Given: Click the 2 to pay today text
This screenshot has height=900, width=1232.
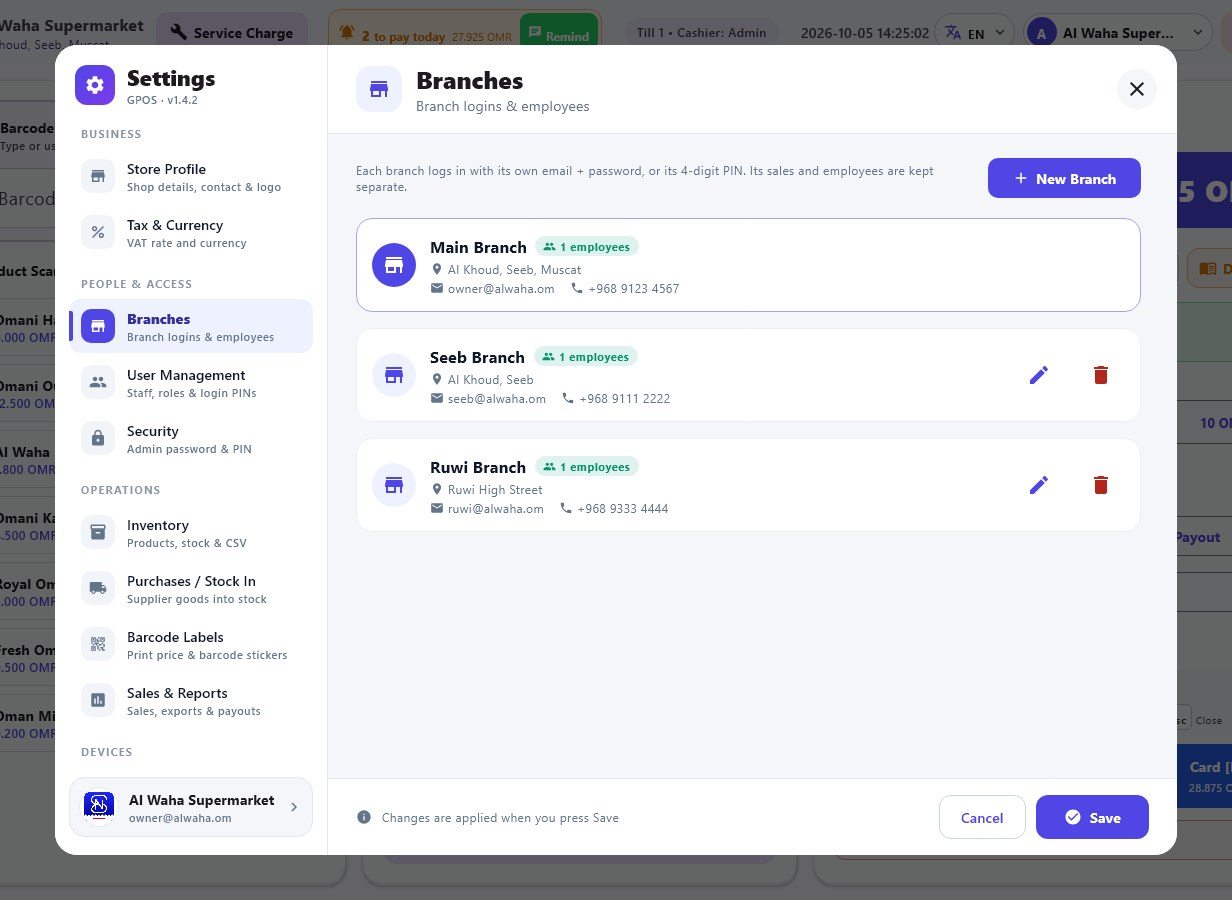Looking at the screenshot, I should point(403,36).
